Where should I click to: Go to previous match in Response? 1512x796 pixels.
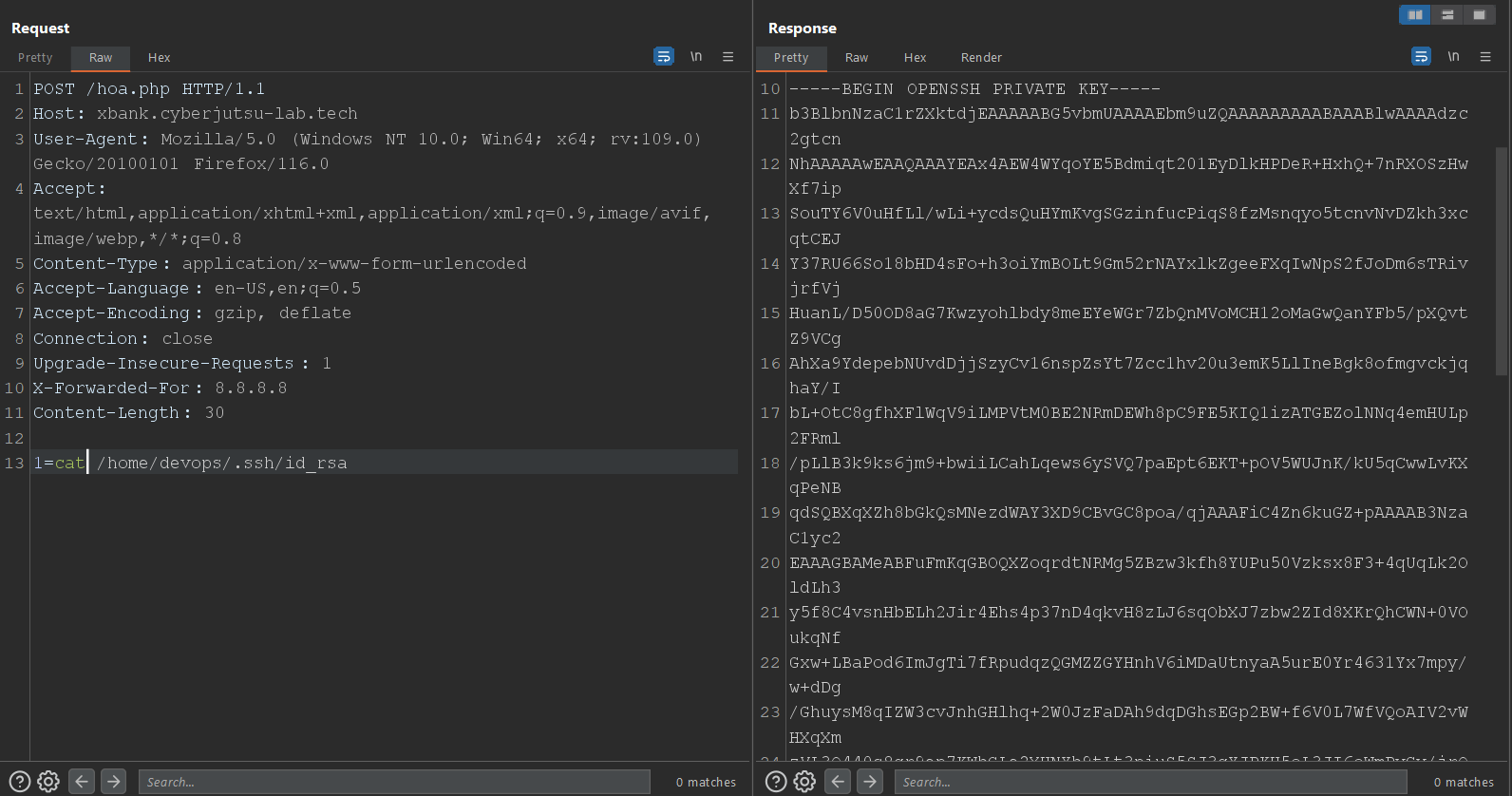(838, 782)
